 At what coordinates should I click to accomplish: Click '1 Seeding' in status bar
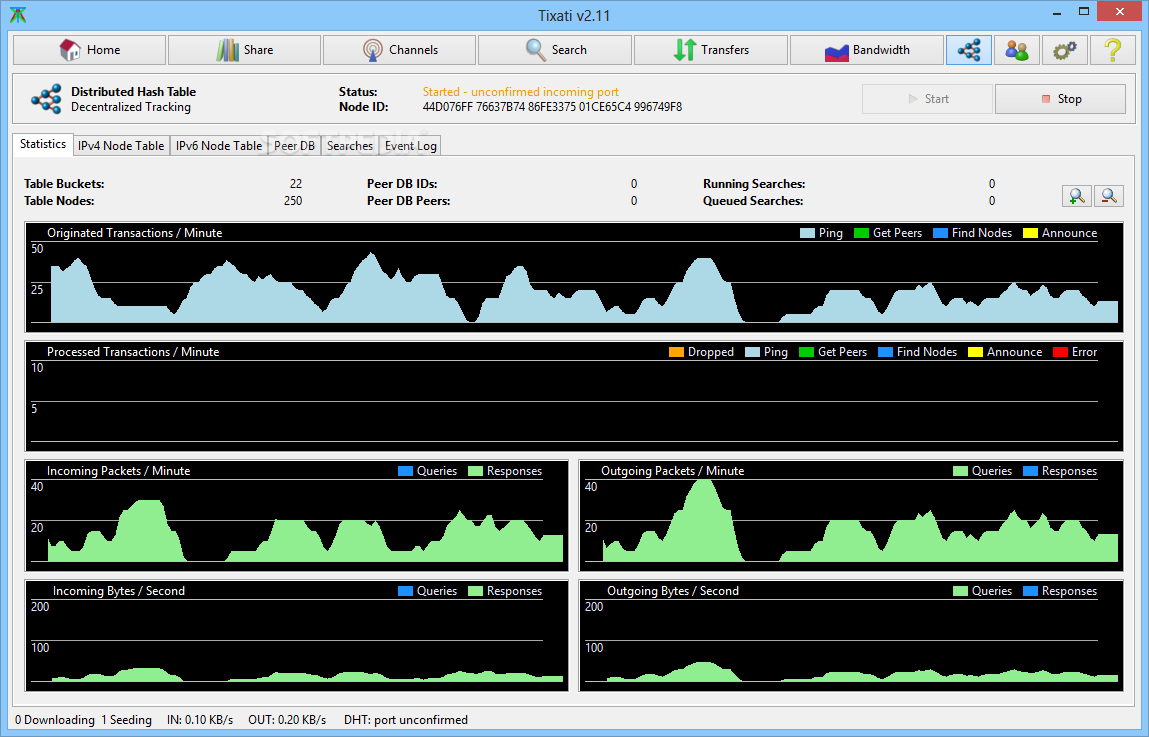(x=126, y=720)
